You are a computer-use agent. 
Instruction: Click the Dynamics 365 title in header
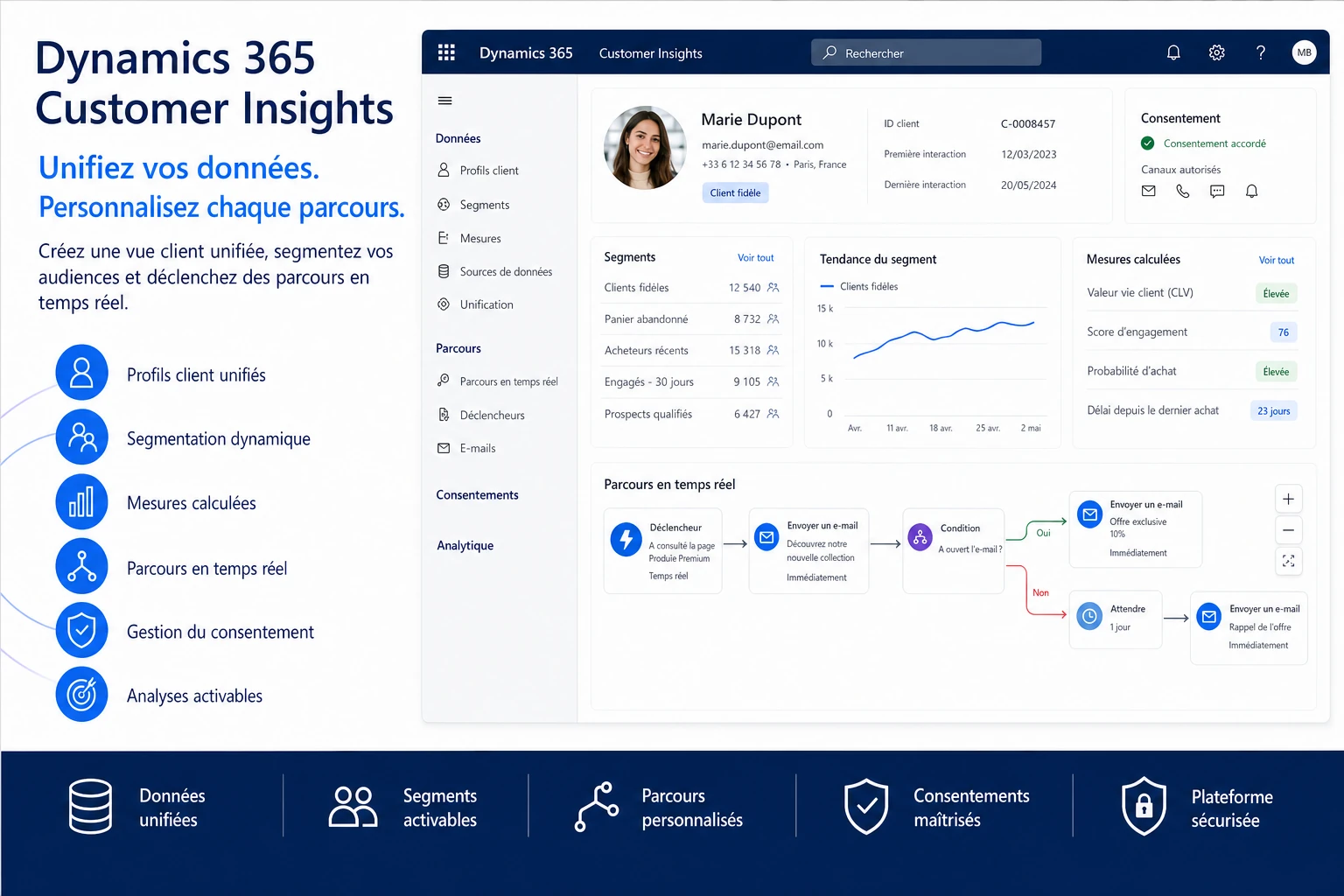pos(526,52)
